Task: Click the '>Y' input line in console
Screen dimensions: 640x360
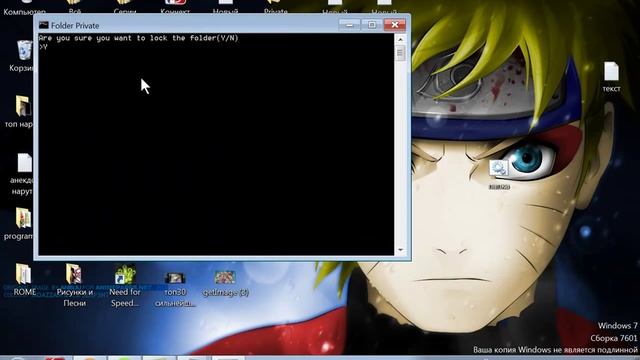Action: 43,47
